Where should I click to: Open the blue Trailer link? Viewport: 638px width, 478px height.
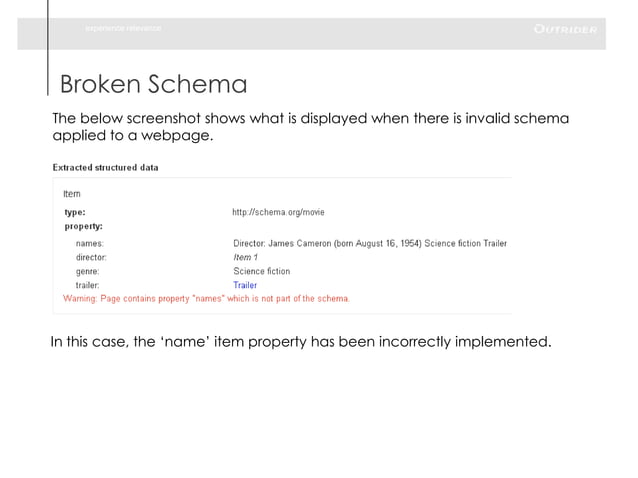click(245, 285)
